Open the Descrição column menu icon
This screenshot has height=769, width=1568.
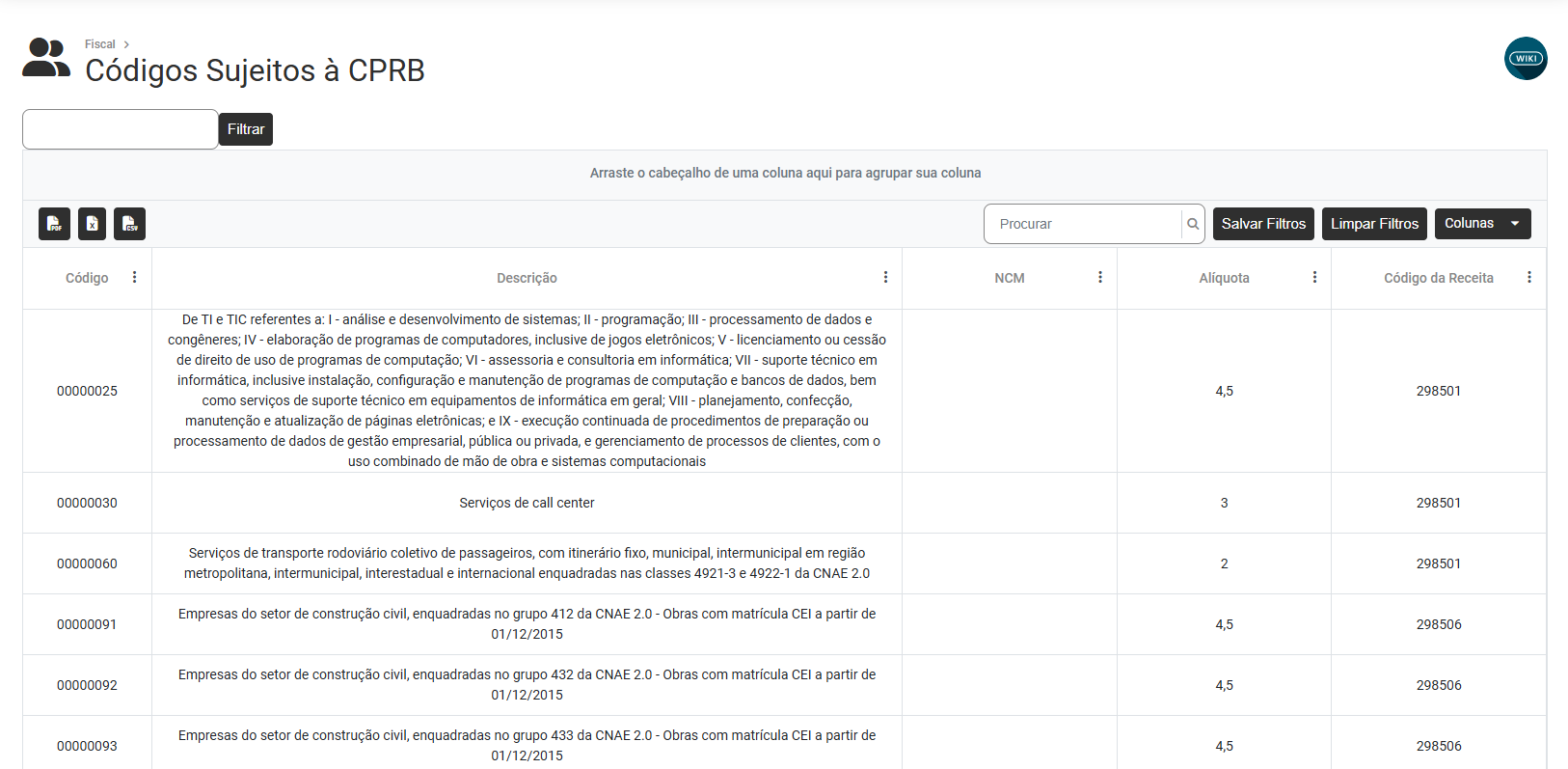click(x=885, y=277)
